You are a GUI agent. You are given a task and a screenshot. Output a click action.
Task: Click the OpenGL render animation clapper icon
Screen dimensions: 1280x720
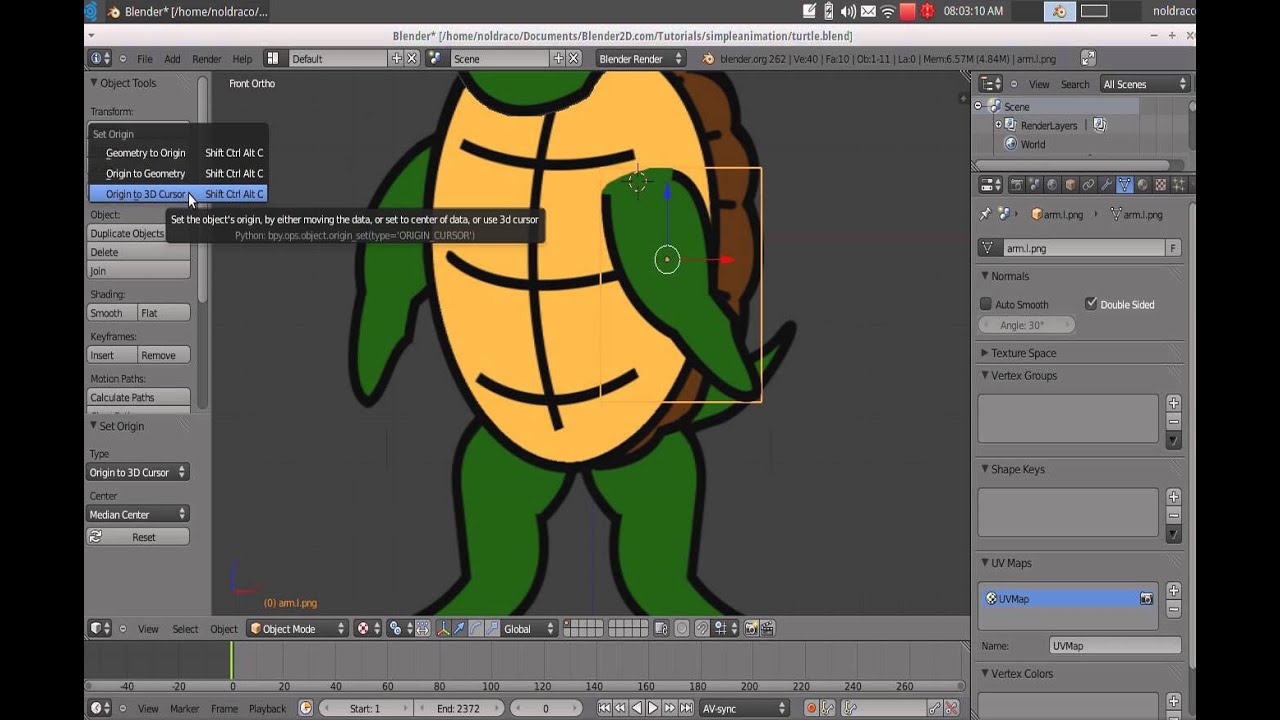768,629
